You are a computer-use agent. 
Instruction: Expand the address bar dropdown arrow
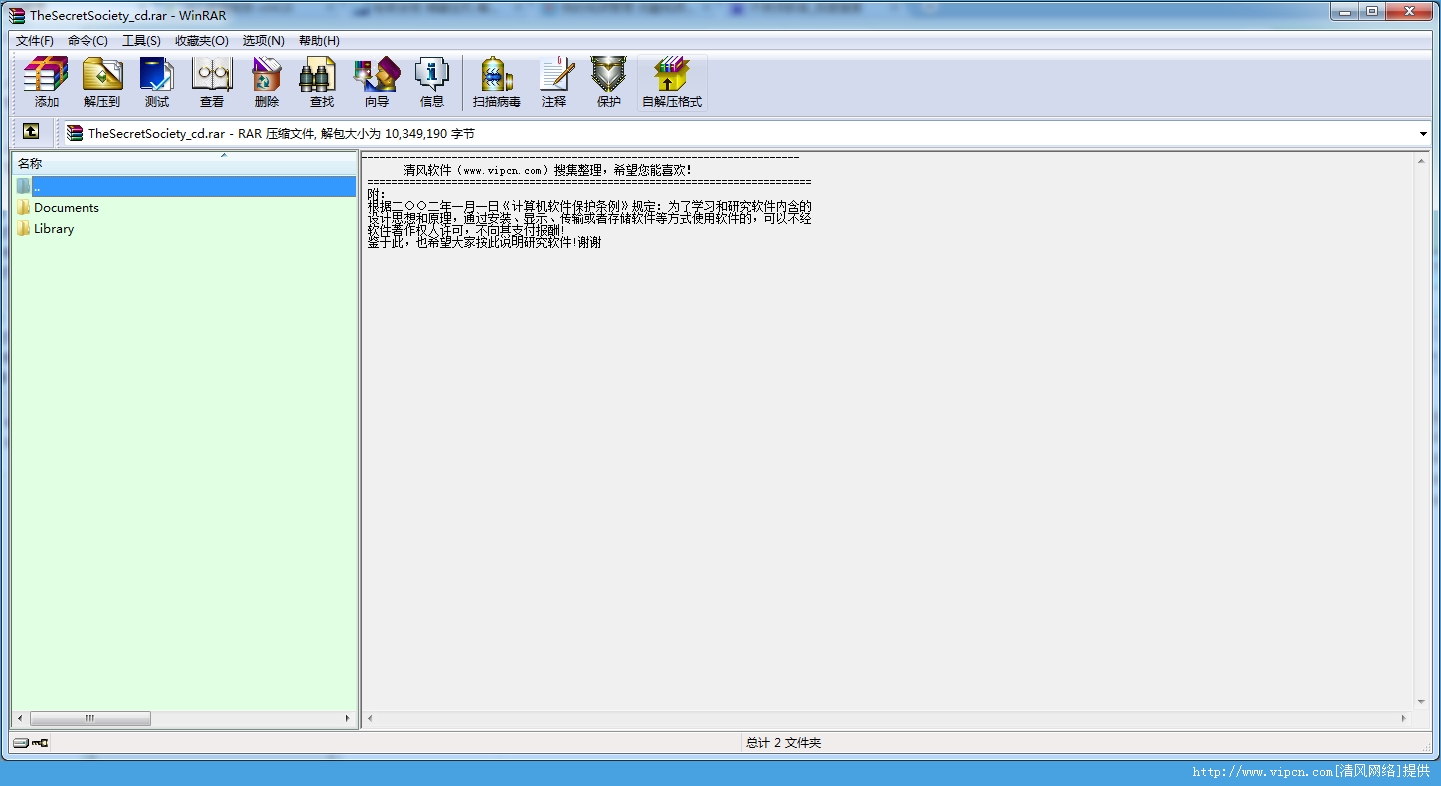tap(1423, 134)
